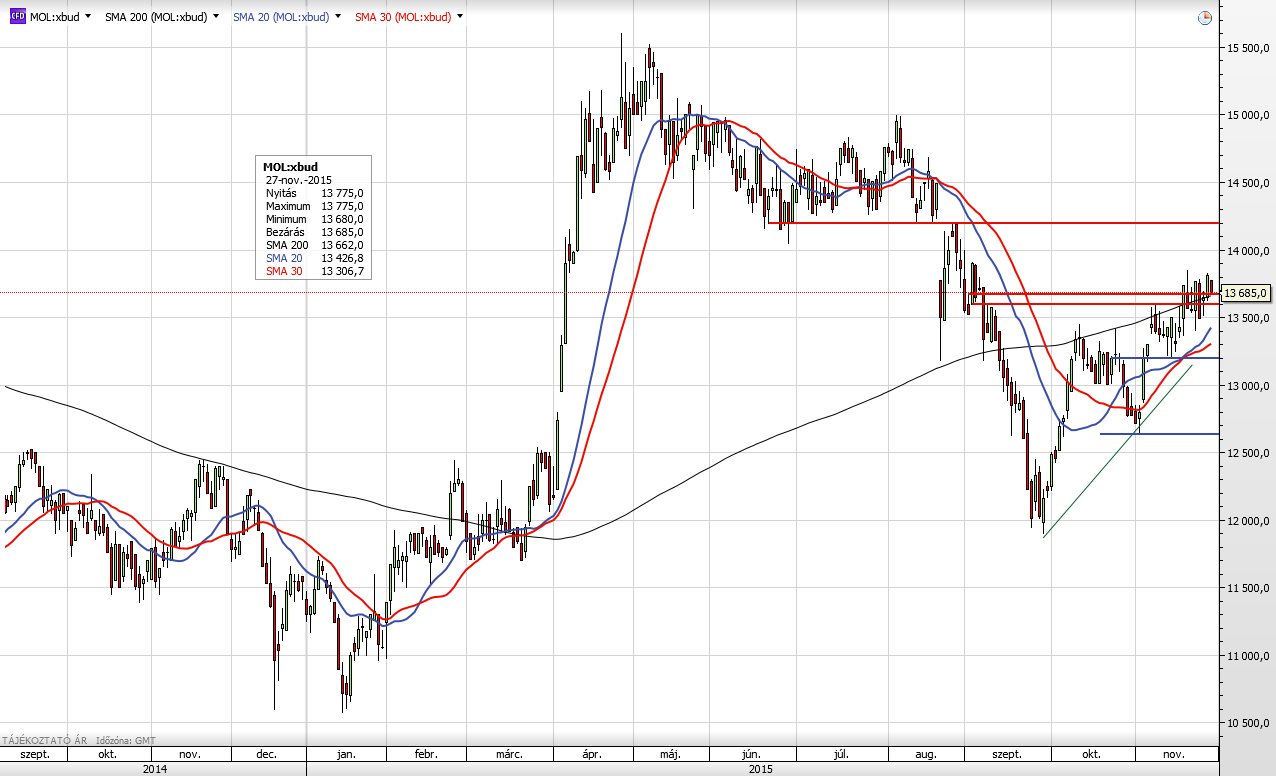1276x776 pixels.
Task: Click the purple CFD instrument icon
Action: click(x=17, y=17)
